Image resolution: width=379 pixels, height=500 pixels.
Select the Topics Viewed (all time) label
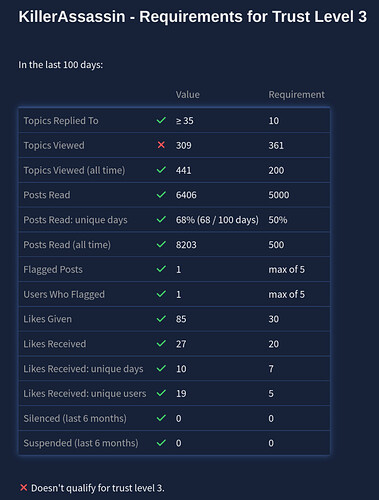[x=74, y=170]
